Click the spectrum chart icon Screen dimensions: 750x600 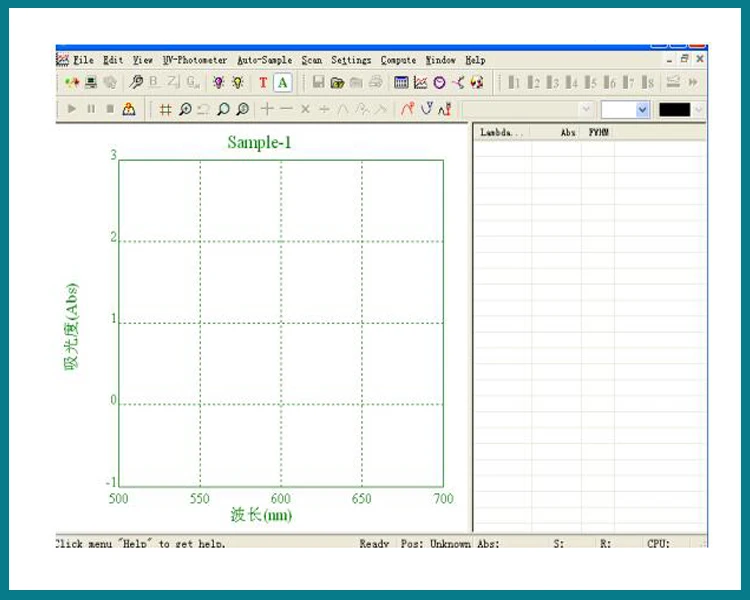click(x=420, y=82)
